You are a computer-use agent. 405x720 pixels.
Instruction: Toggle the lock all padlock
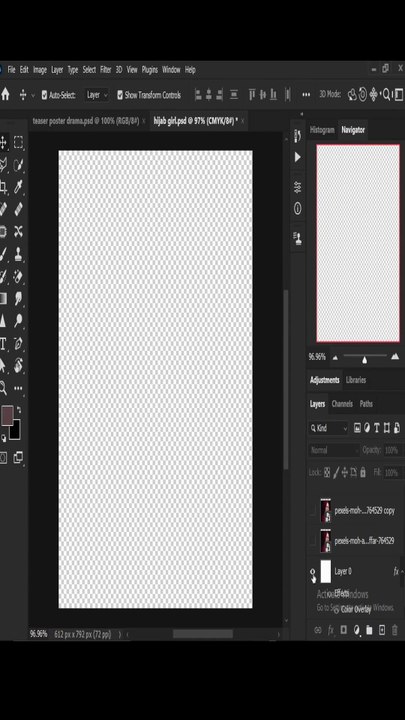point(363,472)
